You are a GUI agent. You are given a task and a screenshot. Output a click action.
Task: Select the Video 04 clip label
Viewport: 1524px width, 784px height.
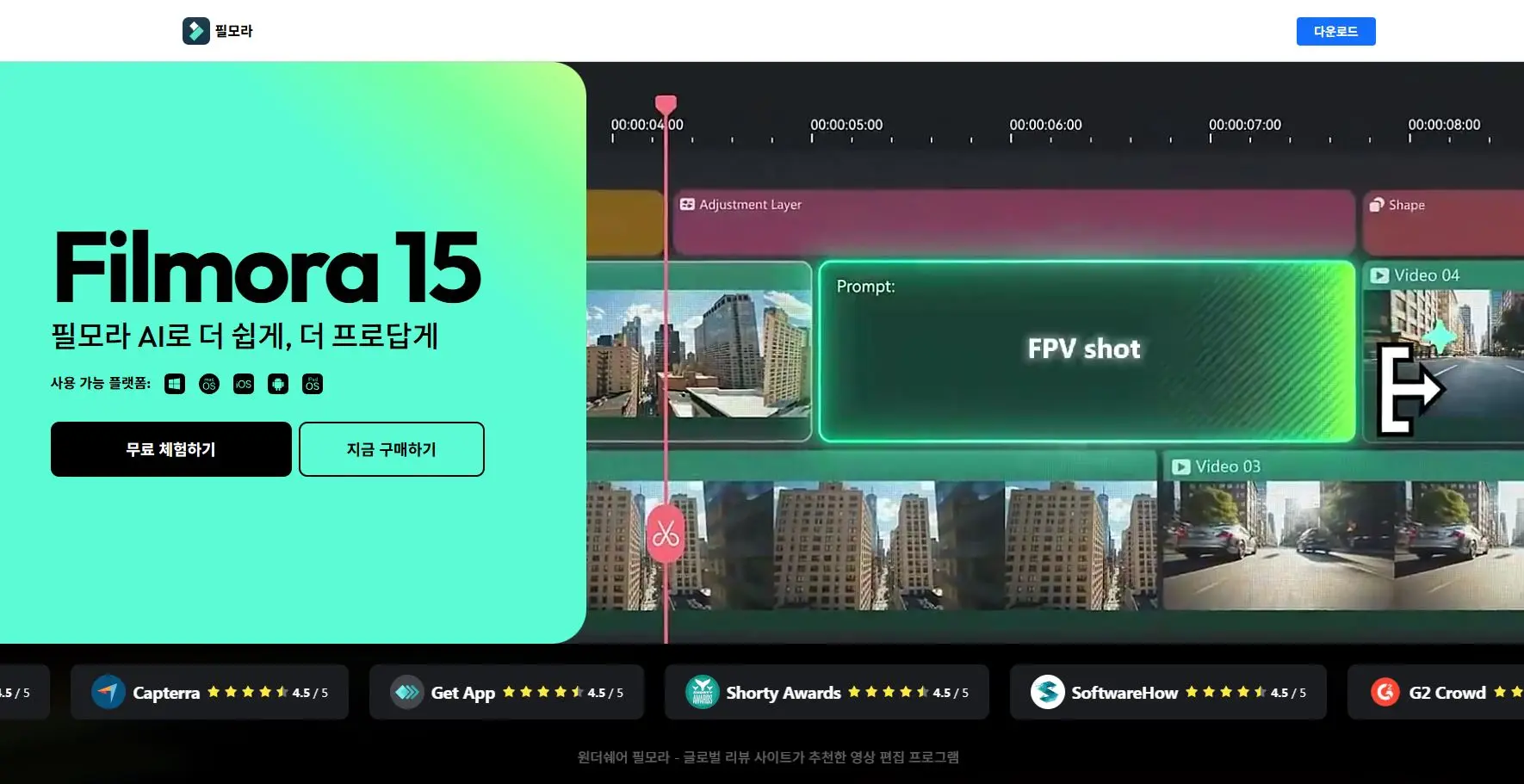pos(1427,275)
